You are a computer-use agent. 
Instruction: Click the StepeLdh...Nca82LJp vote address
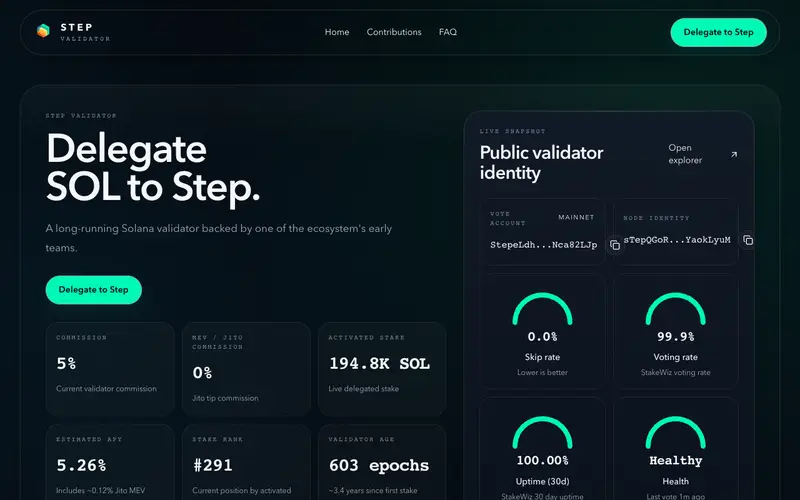point(543,245)
